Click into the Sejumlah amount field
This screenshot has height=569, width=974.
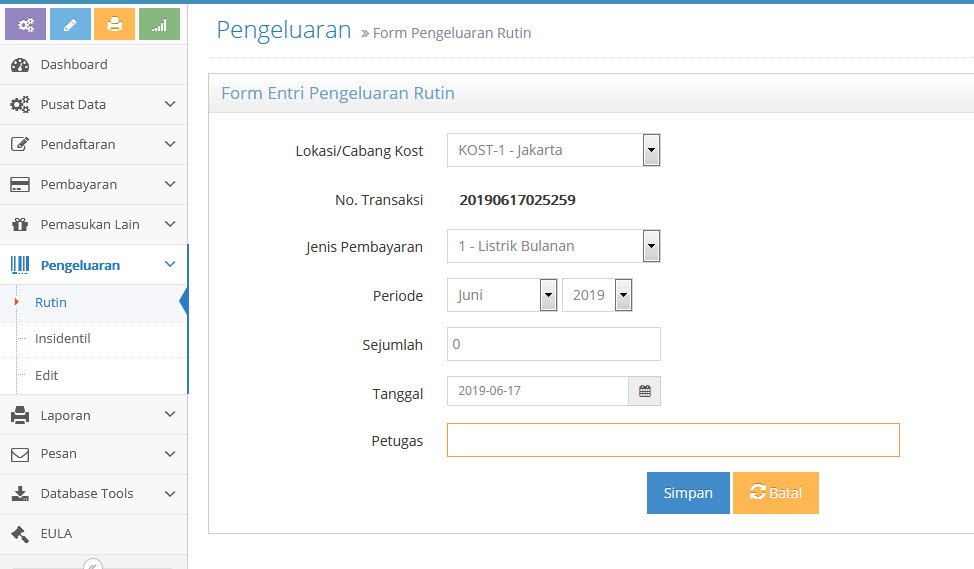coord(553,344)
